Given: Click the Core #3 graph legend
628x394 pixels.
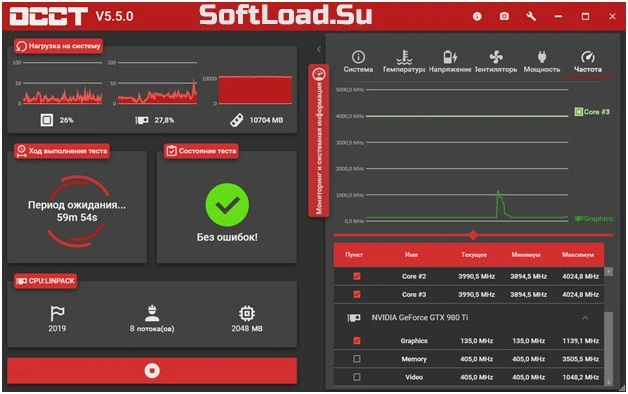Looking at the screenshot, I should click(592, 112).
